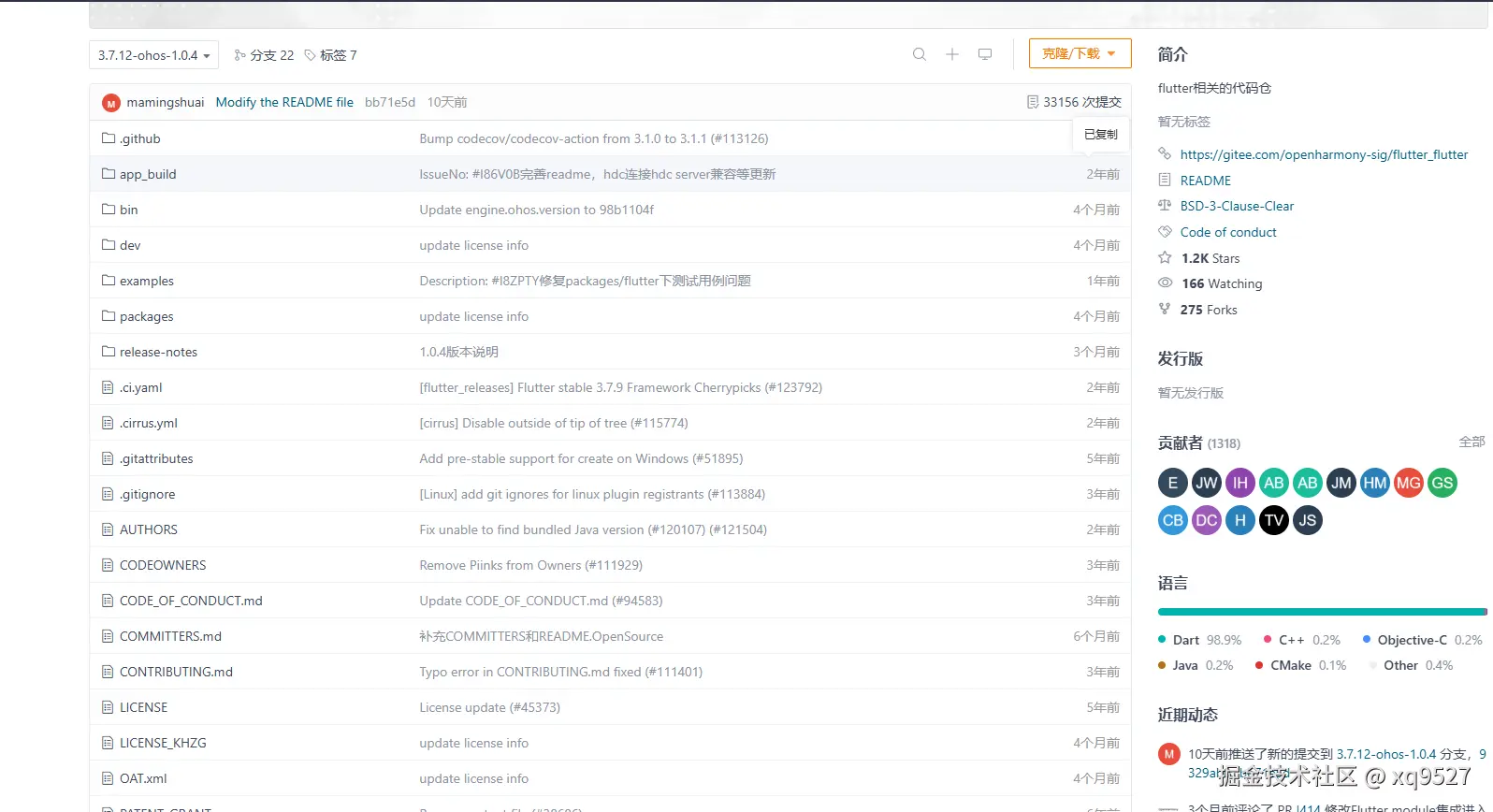Screen dimensions: 1493x812
Task: Open the bin folder
Action: 128,210
